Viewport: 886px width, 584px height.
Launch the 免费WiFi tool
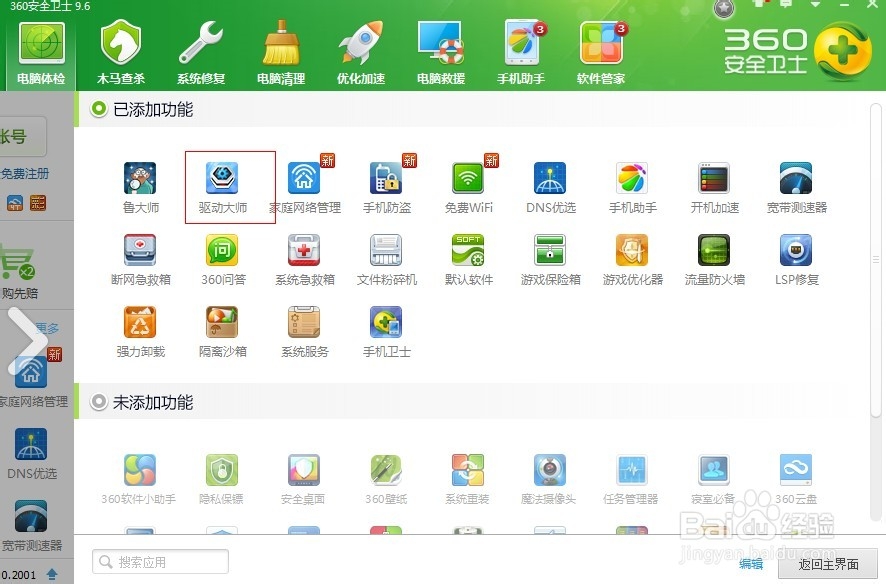468,188
